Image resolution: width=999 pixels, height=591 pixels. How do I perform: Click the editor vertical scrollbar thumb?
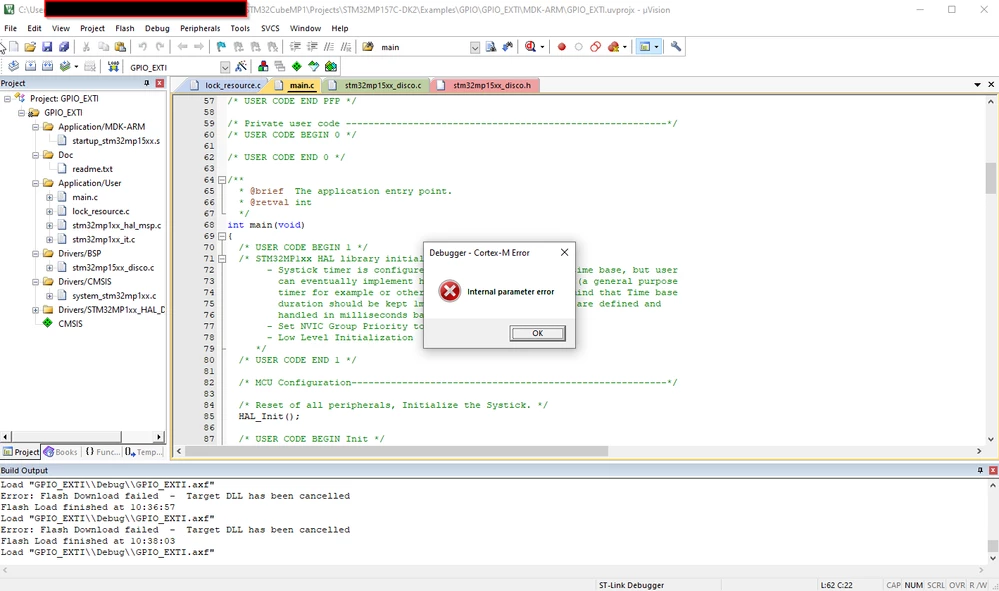click(x=991, y=178)
